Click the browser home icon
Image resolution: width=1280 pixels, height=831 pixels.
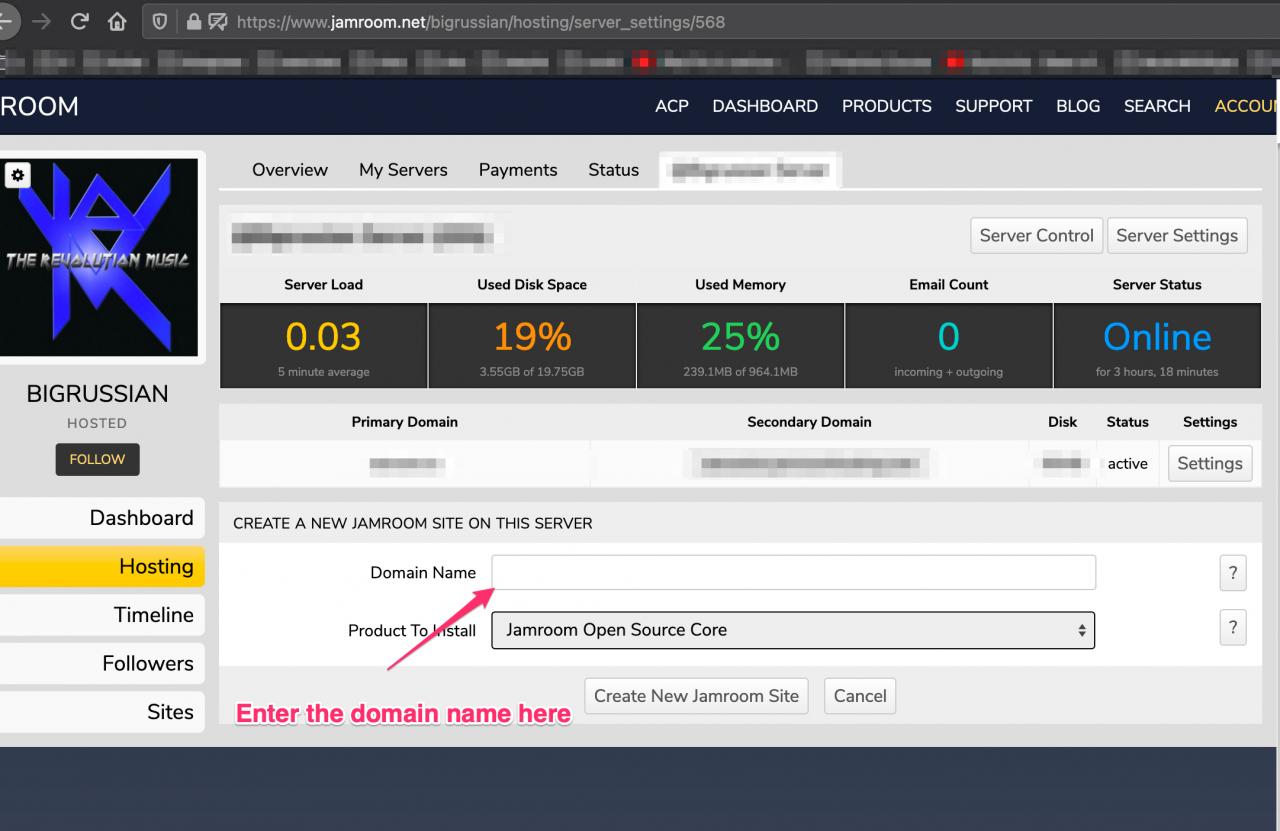(117, 22)
